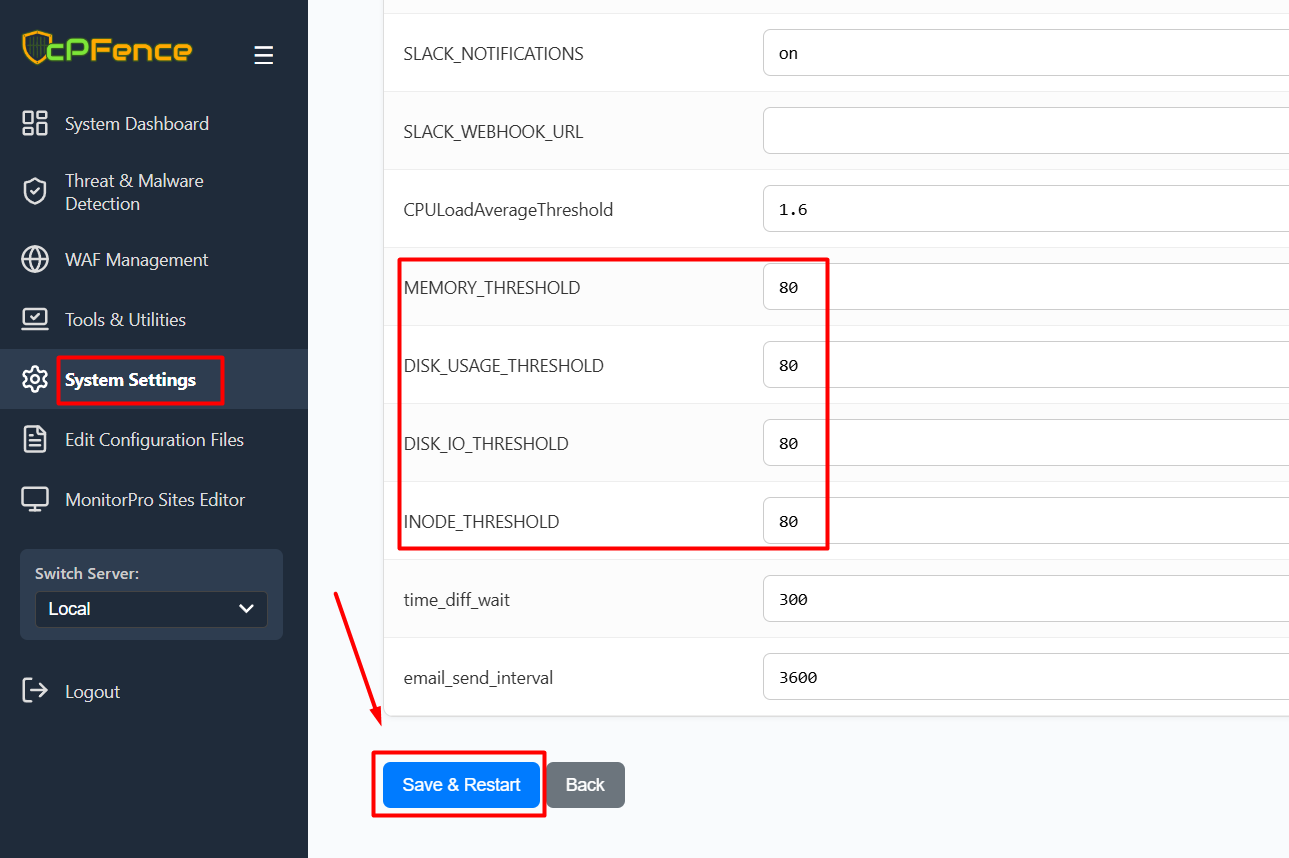Click the Threat & Malware shield icon
This screenshot has height=858, width=1289.
[x=35, y=192]
